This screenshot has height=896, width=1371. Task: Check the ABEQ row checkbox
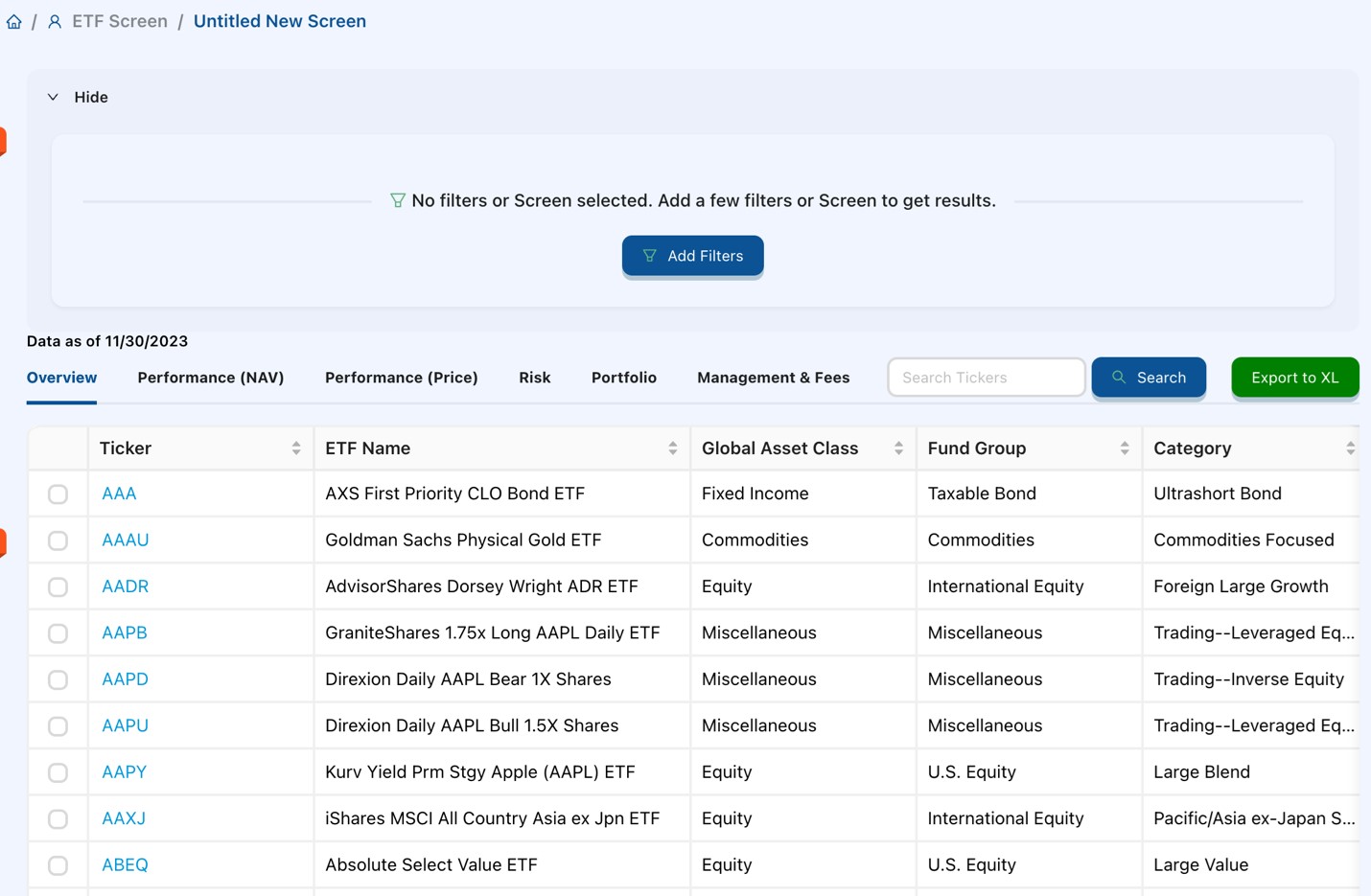58,865
